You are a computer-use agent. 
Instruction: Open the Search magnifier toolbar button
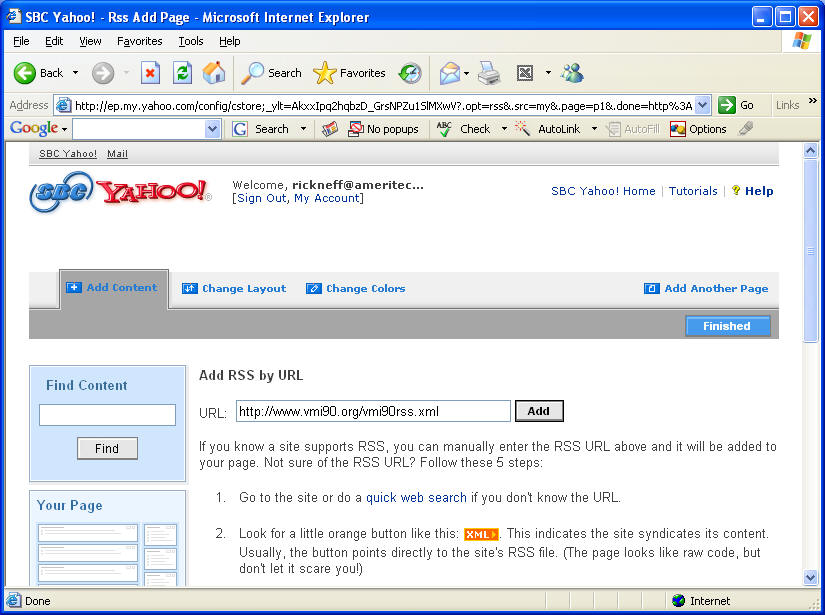(x=271, y=73)
